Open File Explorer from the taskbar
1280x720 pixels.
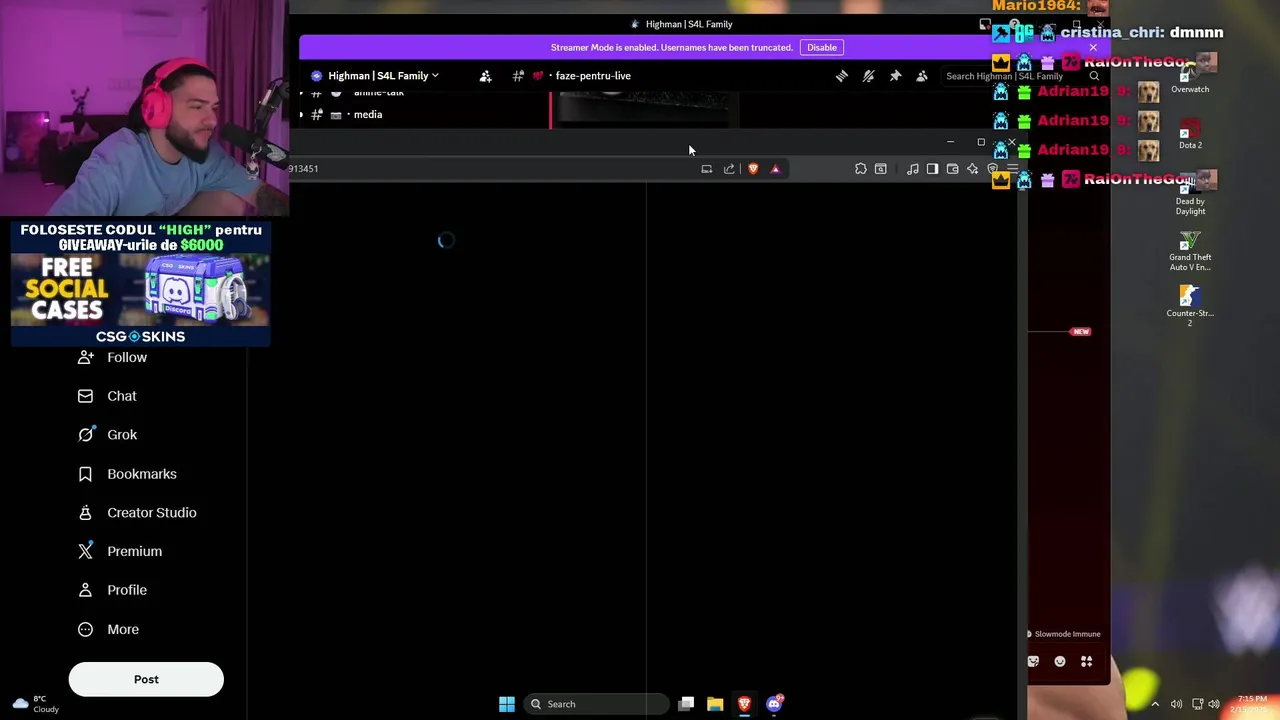point(715,704)
